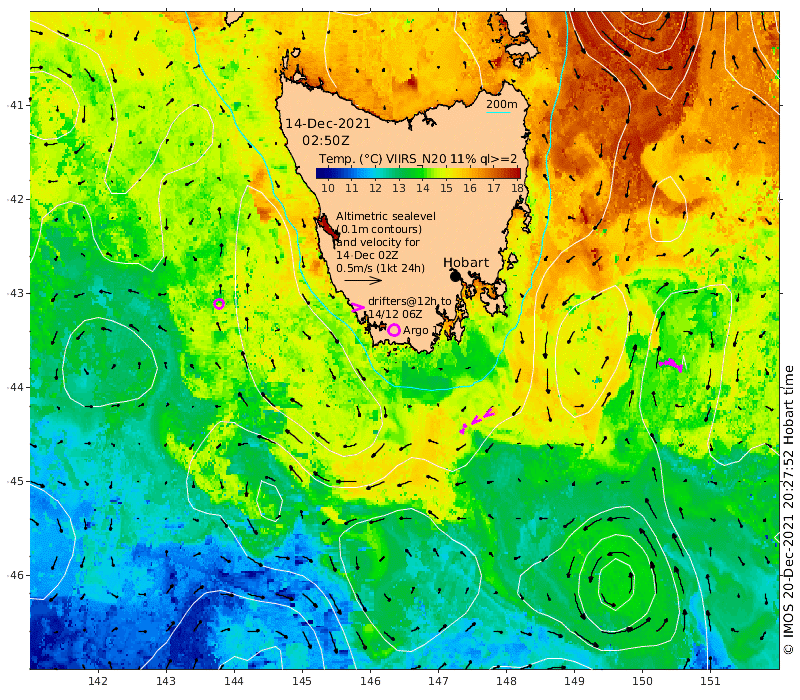The height and width of the screenshot is (700, 800).
Task: Click the 0.5m/s velocity scale arrow
Action: click(363, 280)
